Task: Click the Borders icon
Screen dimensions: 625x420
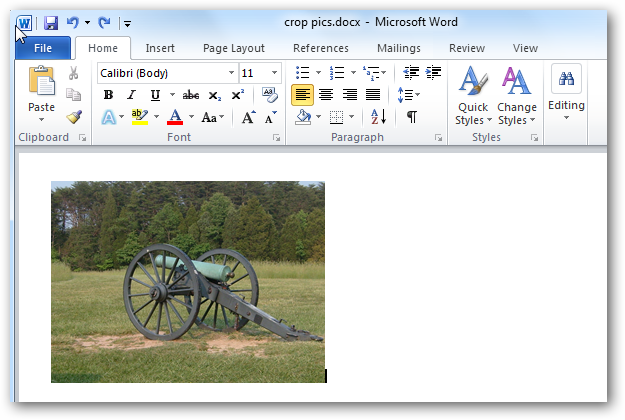Action: 336,117
